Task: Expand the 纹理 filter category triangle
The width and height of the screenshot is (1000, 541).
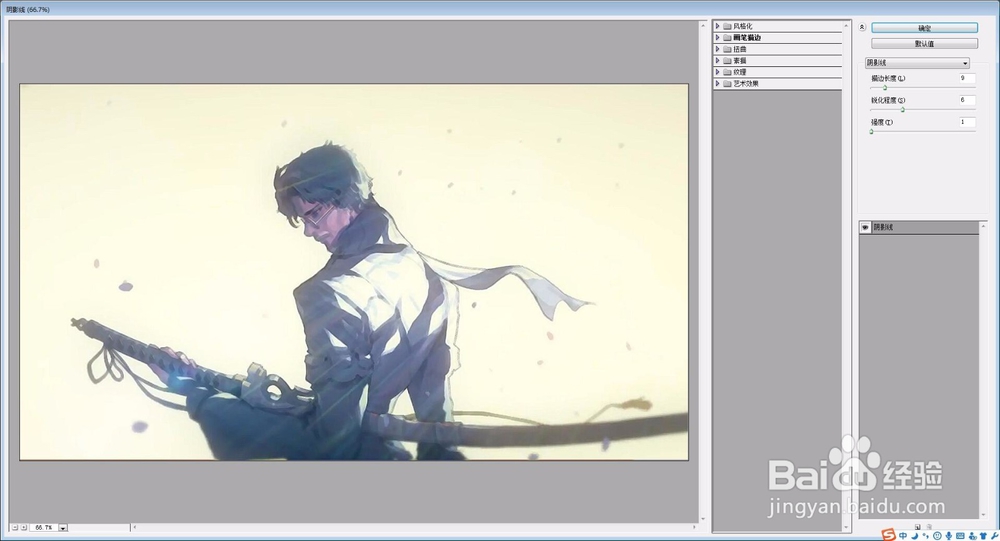Action: pyautogui.click(x=717, y=72)
